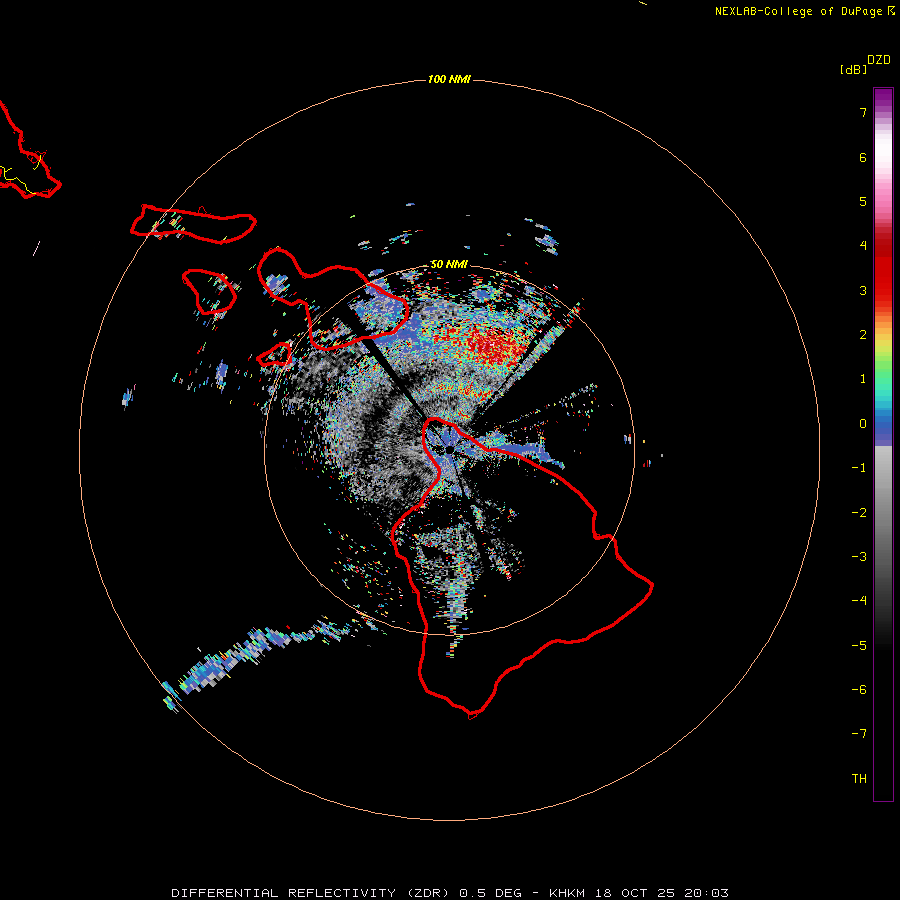Click the 50 NMI range ring label
900x900 pixels.
tap(449, 265)
